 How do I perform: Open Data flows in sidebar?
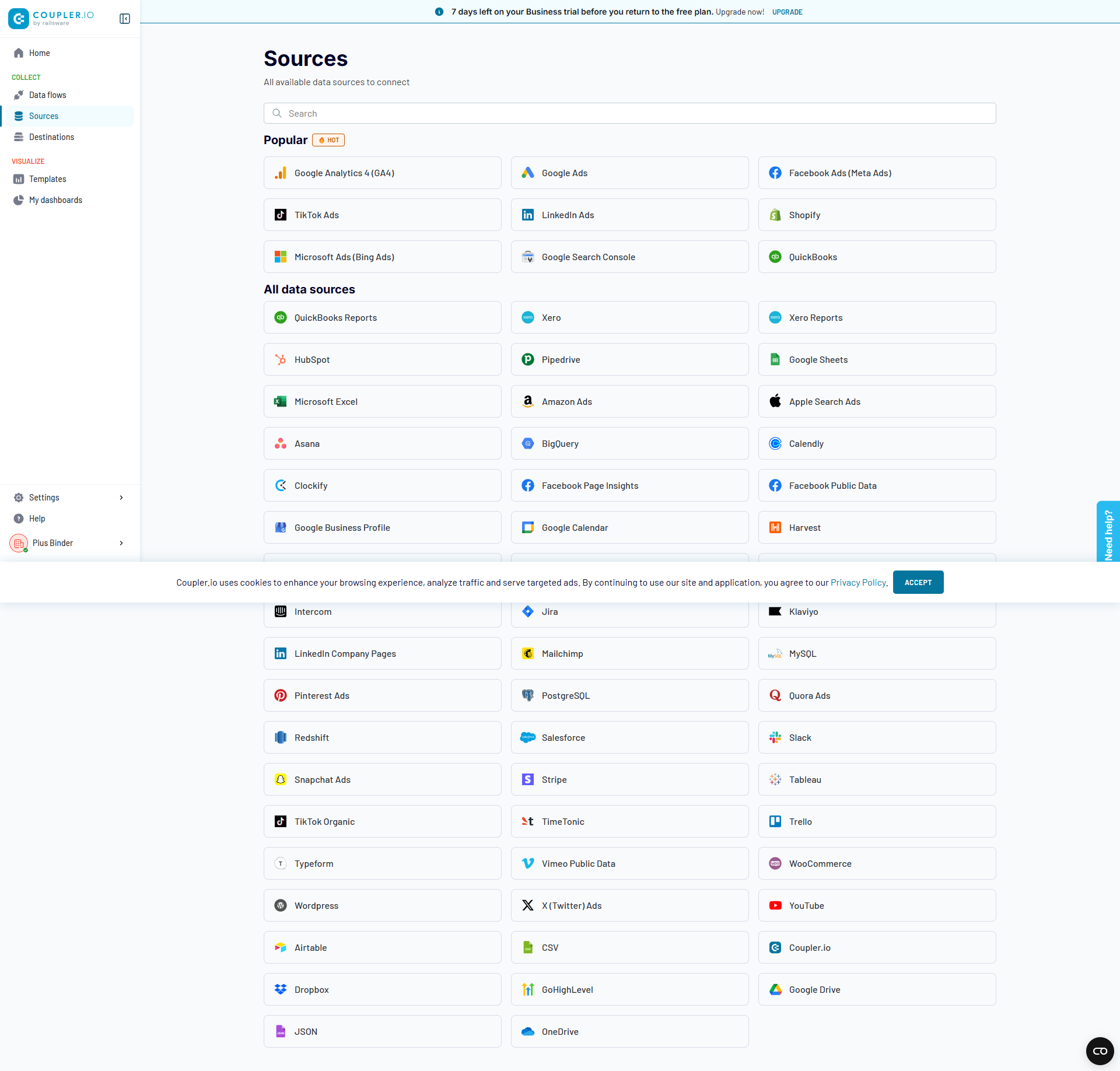coord(70,95)
